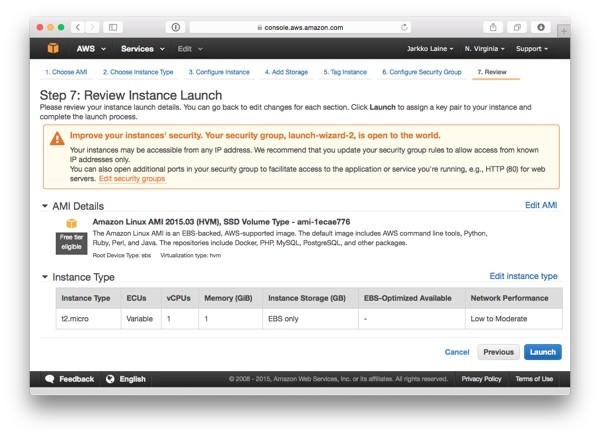Open the Edit security groups link
Image resolution: width=600 pixels, height=438 pixels.
132,179
